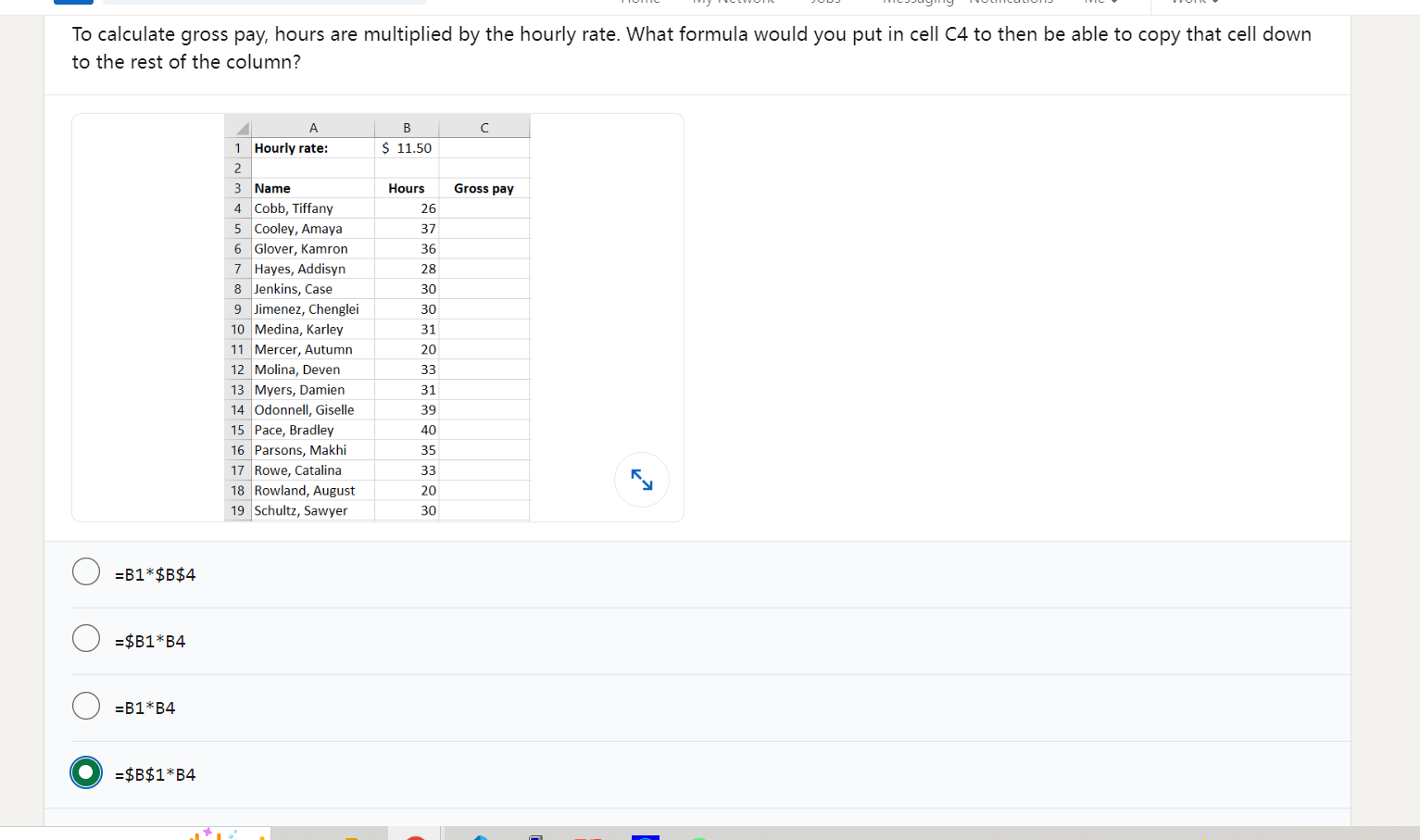Click the Home icon in navigation bar

coord(640,1)
